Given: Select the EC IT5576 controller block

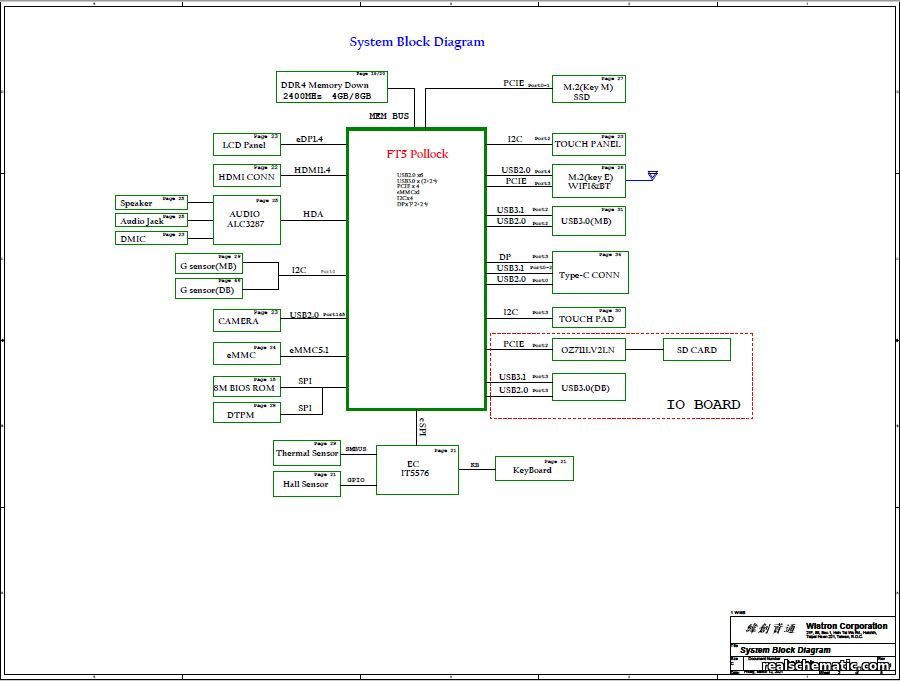Looking at the screenshot, I should coord(417,469).
